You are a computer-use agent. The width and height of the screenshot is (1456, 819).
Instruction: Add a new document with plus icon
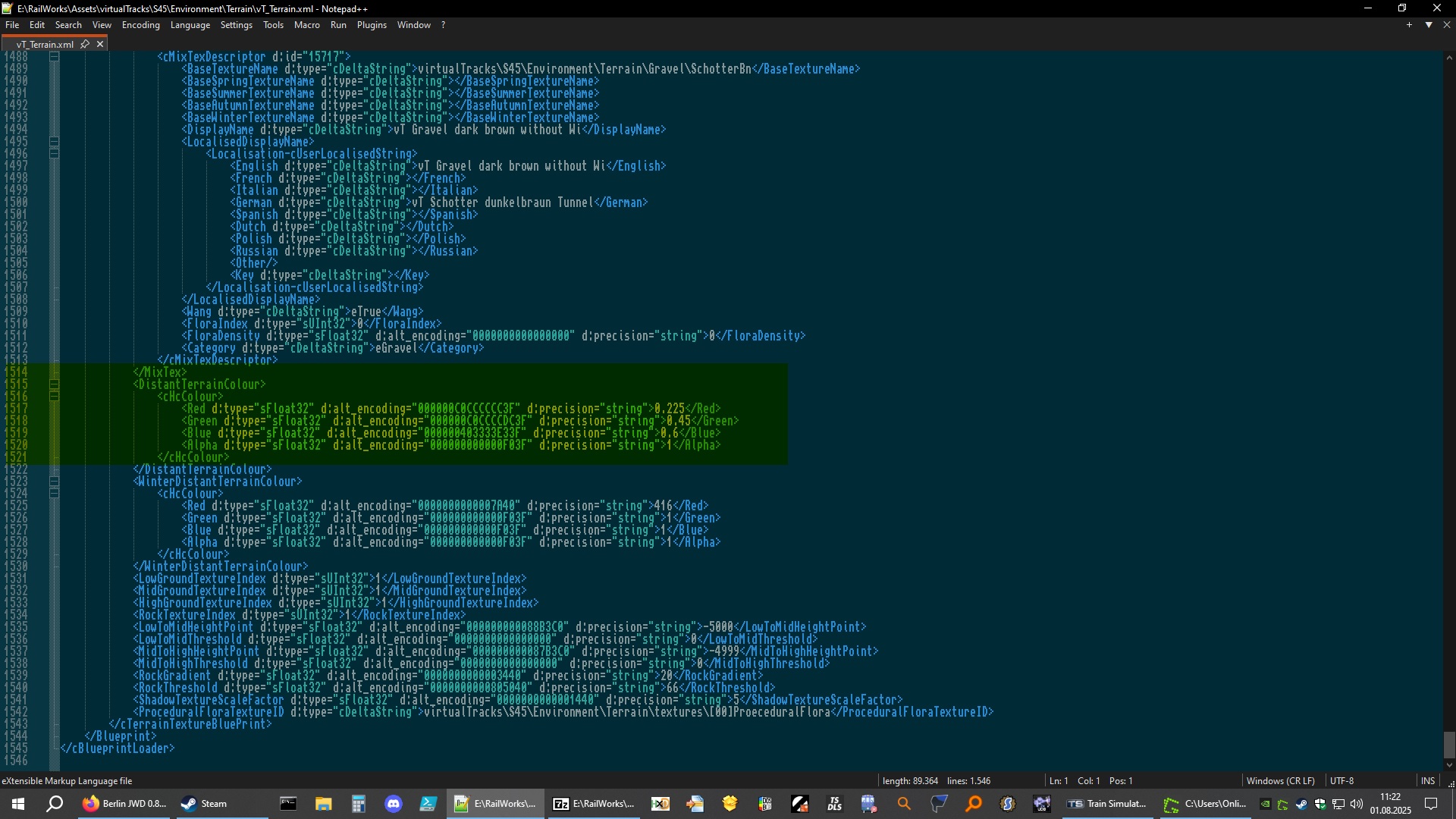(1410, 25)
